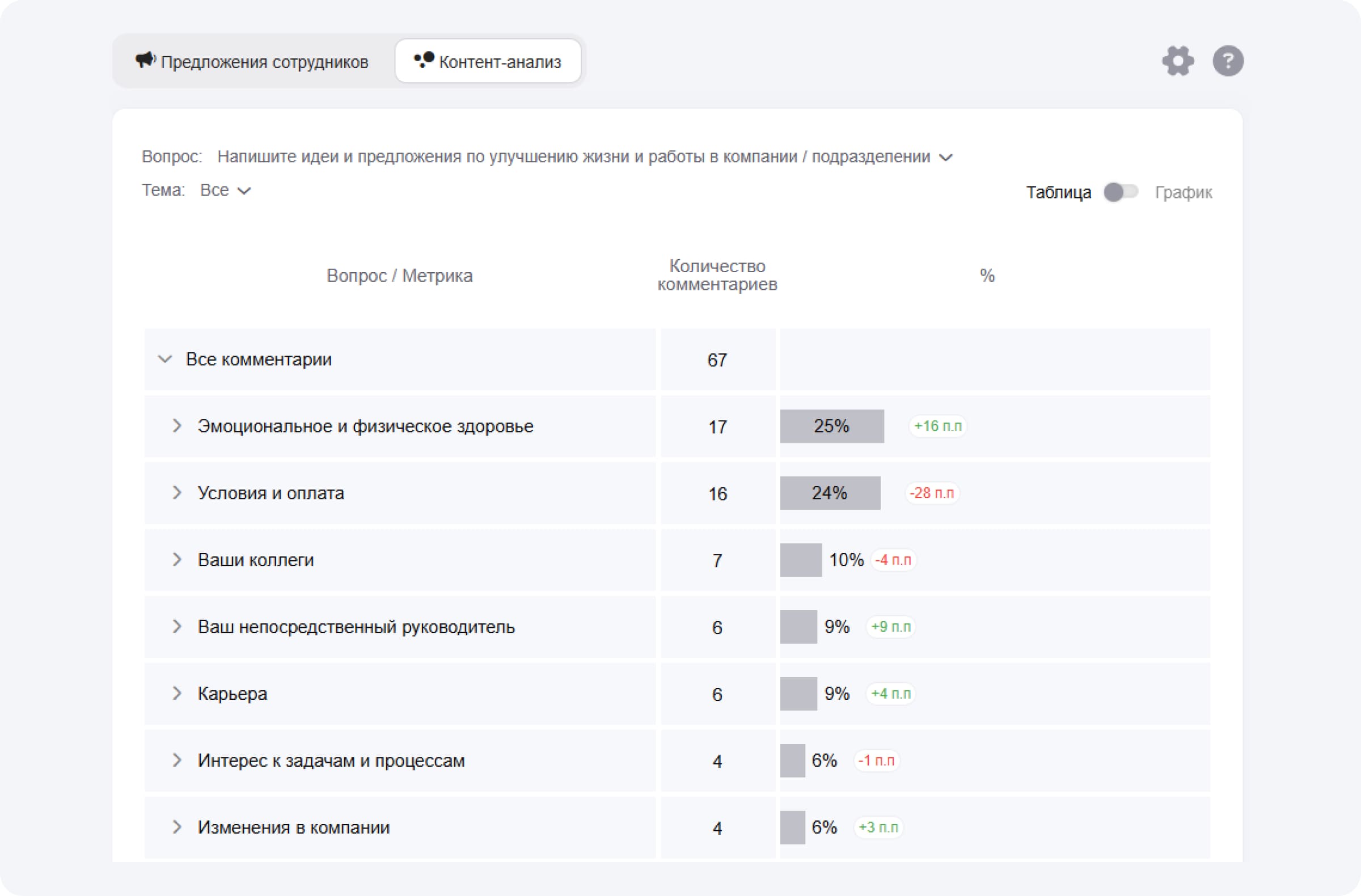
Task: Click the megaphone icon on first tab
Action: pyautogui.click(x=145, y=60)
